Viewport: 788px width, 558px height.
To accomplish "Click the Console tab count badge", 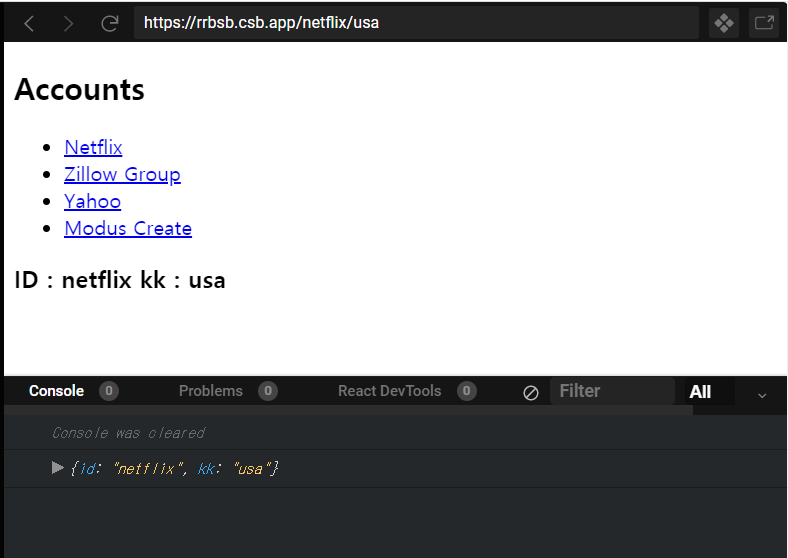I will pos(109,391).
